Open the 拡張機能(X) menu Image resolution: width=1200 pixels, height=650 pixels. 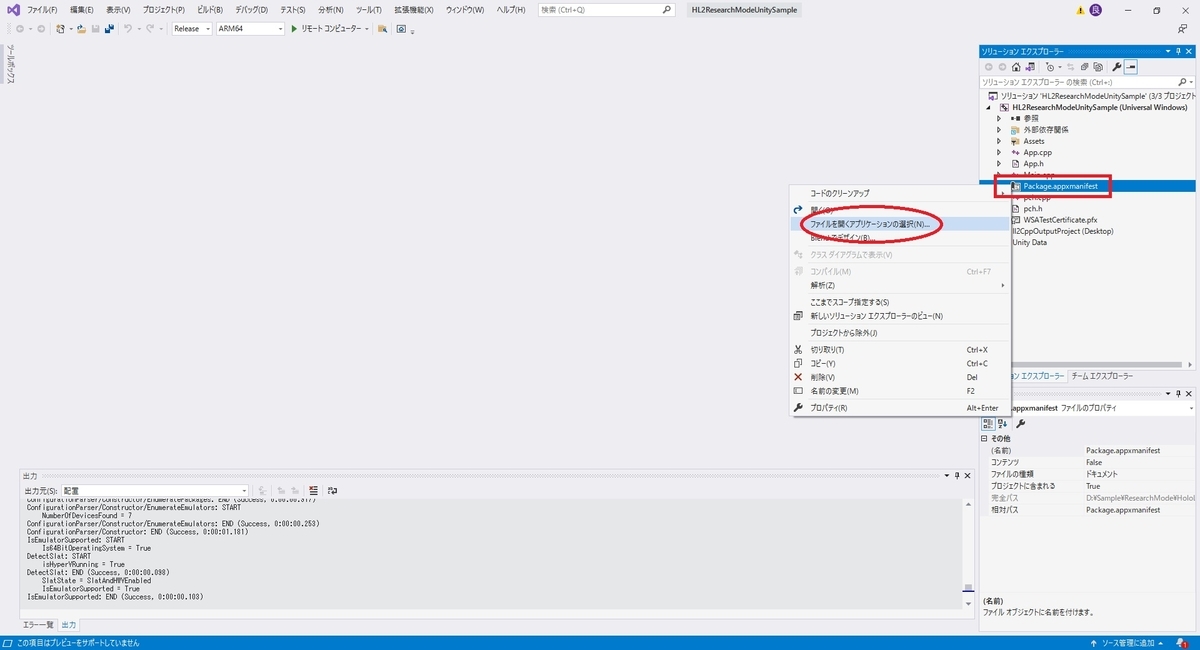tap(413, 10)
